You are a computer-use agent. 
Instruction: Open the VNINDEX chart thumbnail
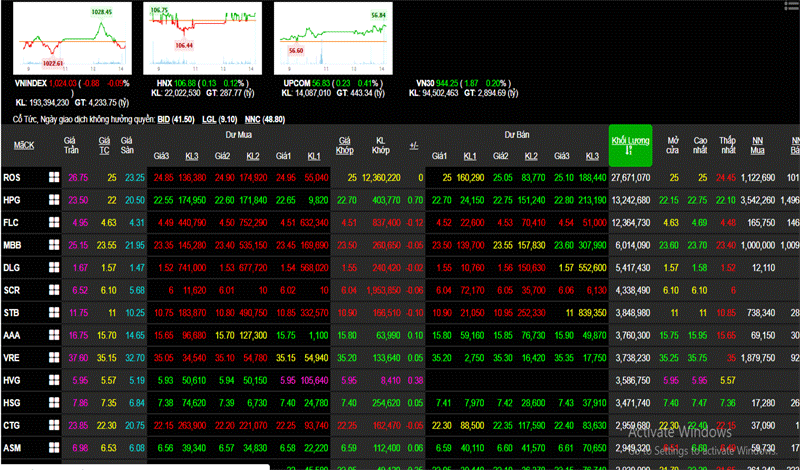(72, 39)
